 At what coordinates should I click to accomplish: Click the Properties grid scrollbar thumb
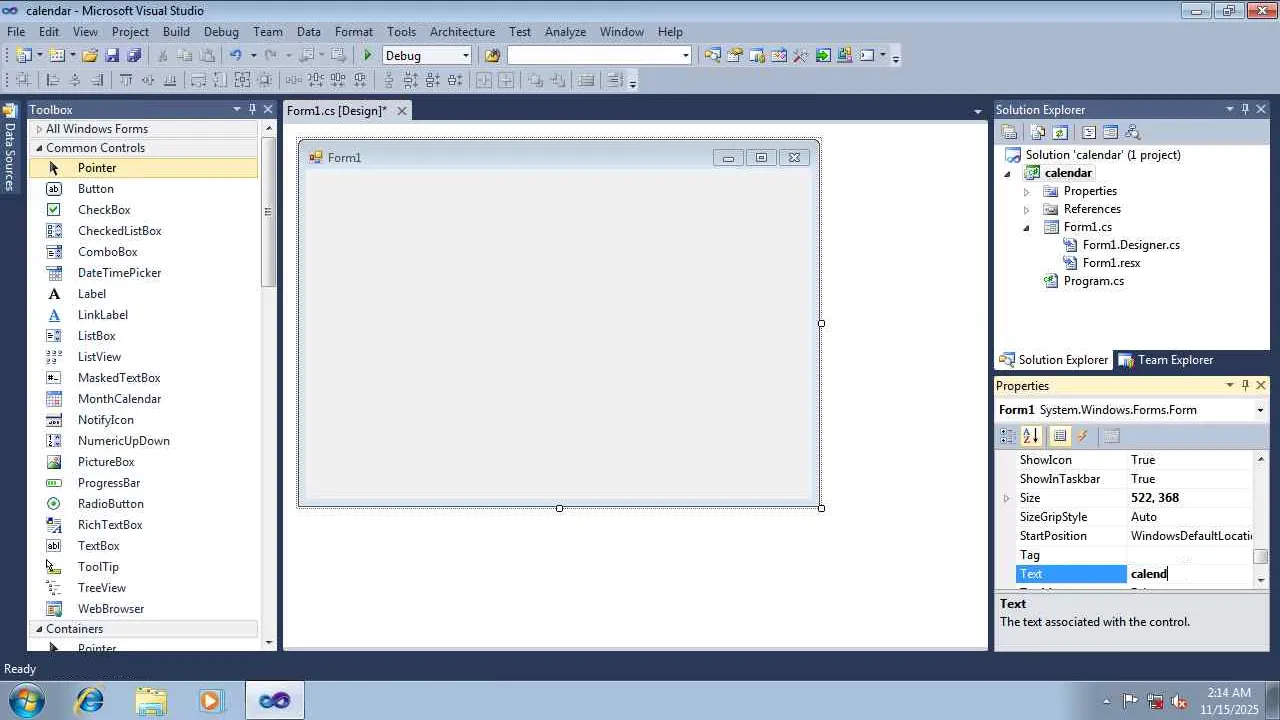(x=1260, y=558)
